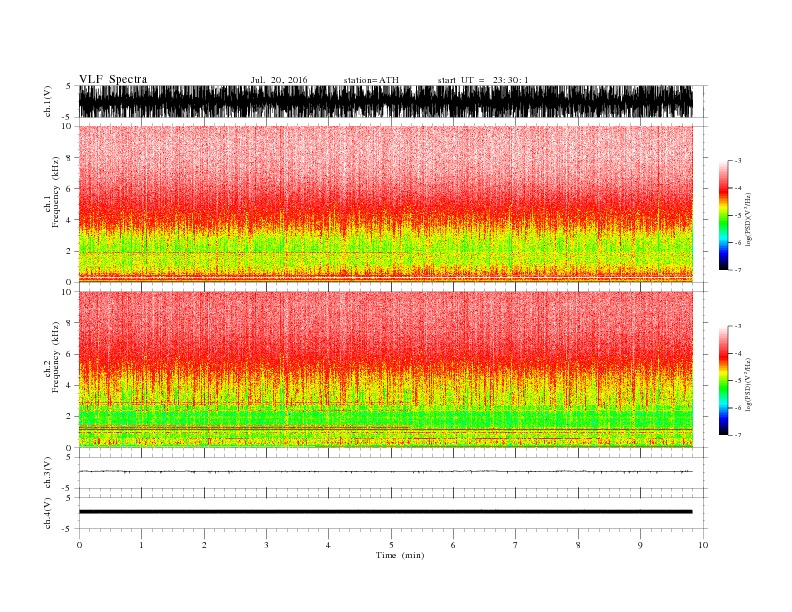Click time axis tick label "10"
792x612 pixels.
pyautogui.click(x=703, y=545)
